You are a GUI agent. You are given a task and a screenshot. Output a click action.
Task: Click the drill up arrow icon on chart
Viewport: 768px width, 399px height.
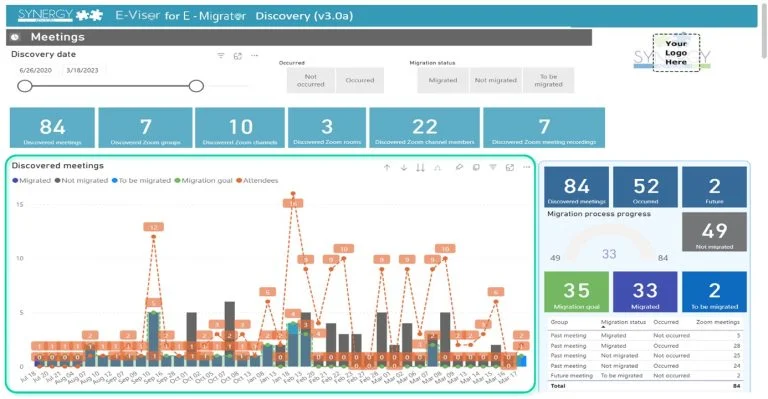point(387,167)
